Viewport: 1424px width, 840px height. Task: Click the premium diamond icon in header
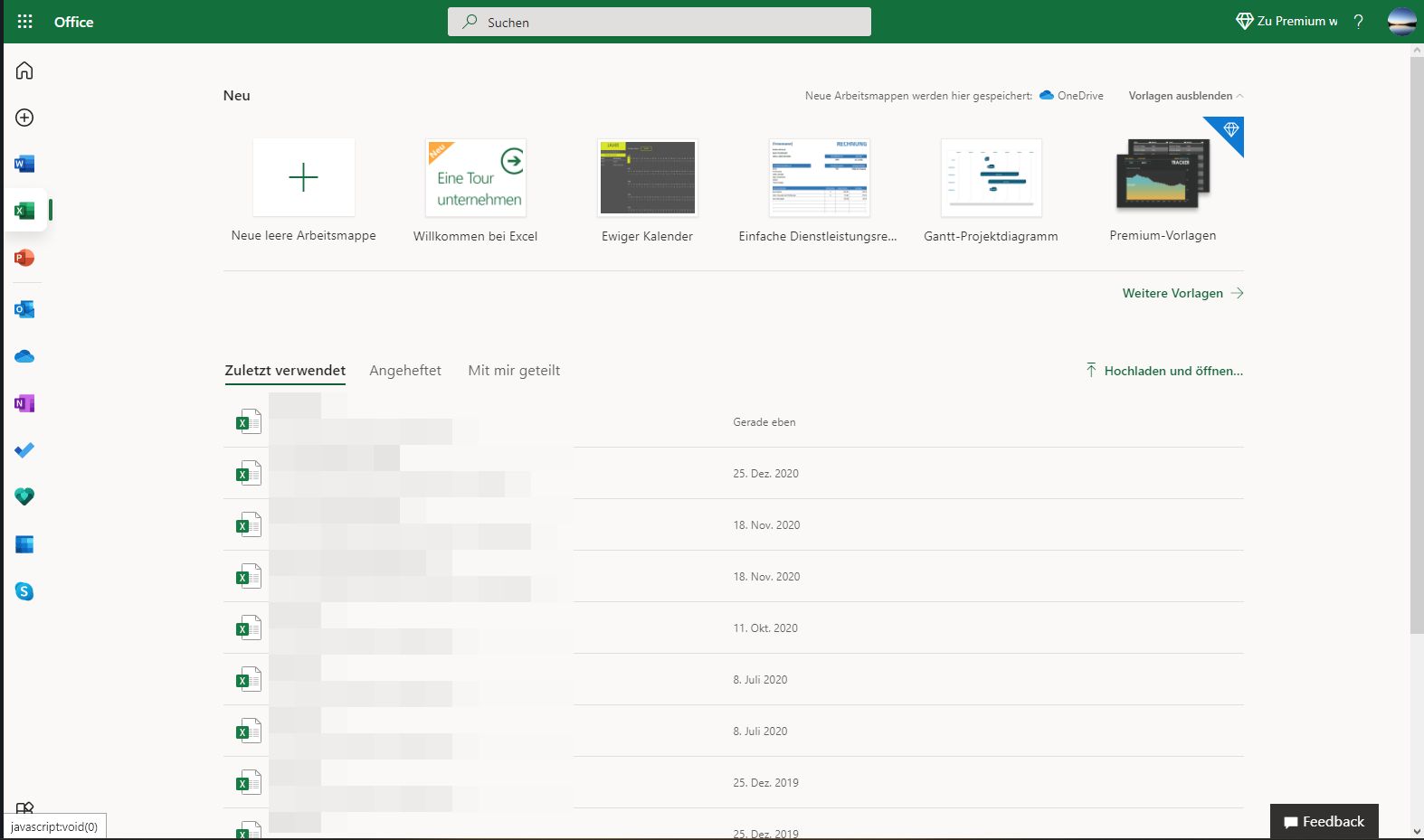[x=1245, y=21]
